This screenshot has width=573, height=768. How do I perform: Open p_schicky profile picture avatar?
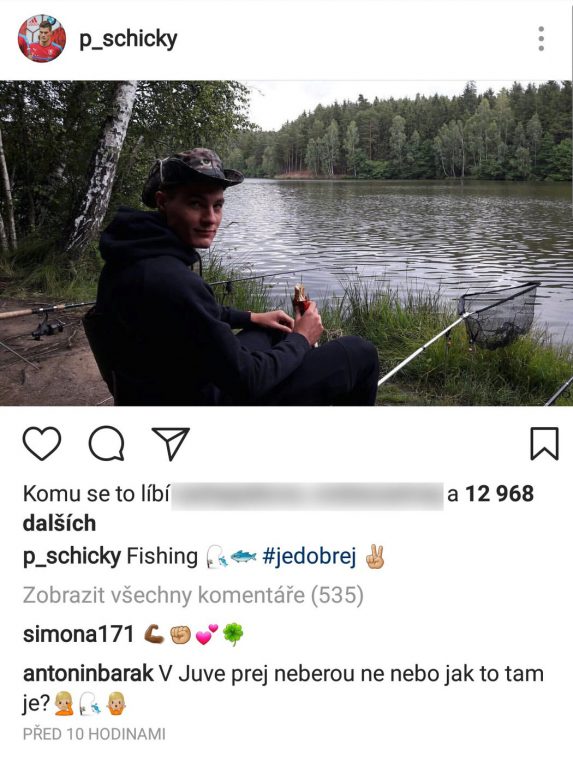[42, 38]
